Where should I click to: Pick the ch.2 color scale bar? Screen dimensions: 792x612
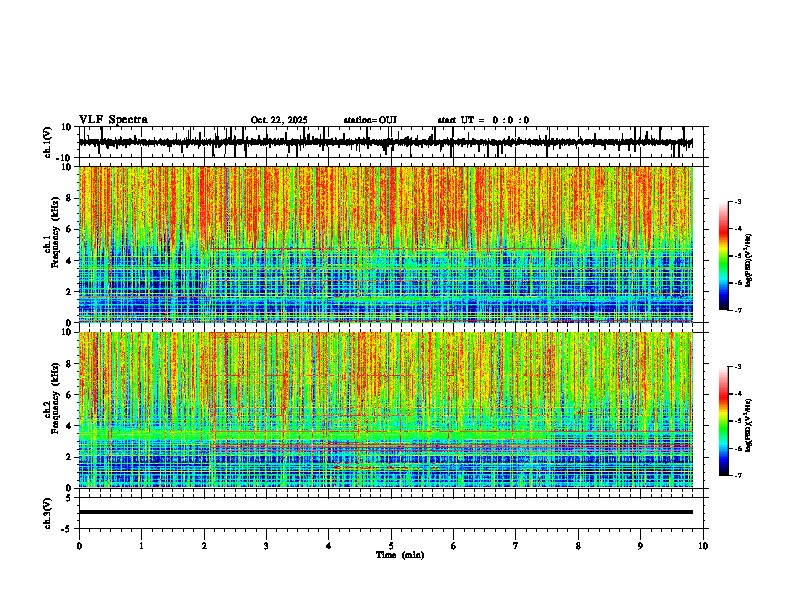coord(724,421)
